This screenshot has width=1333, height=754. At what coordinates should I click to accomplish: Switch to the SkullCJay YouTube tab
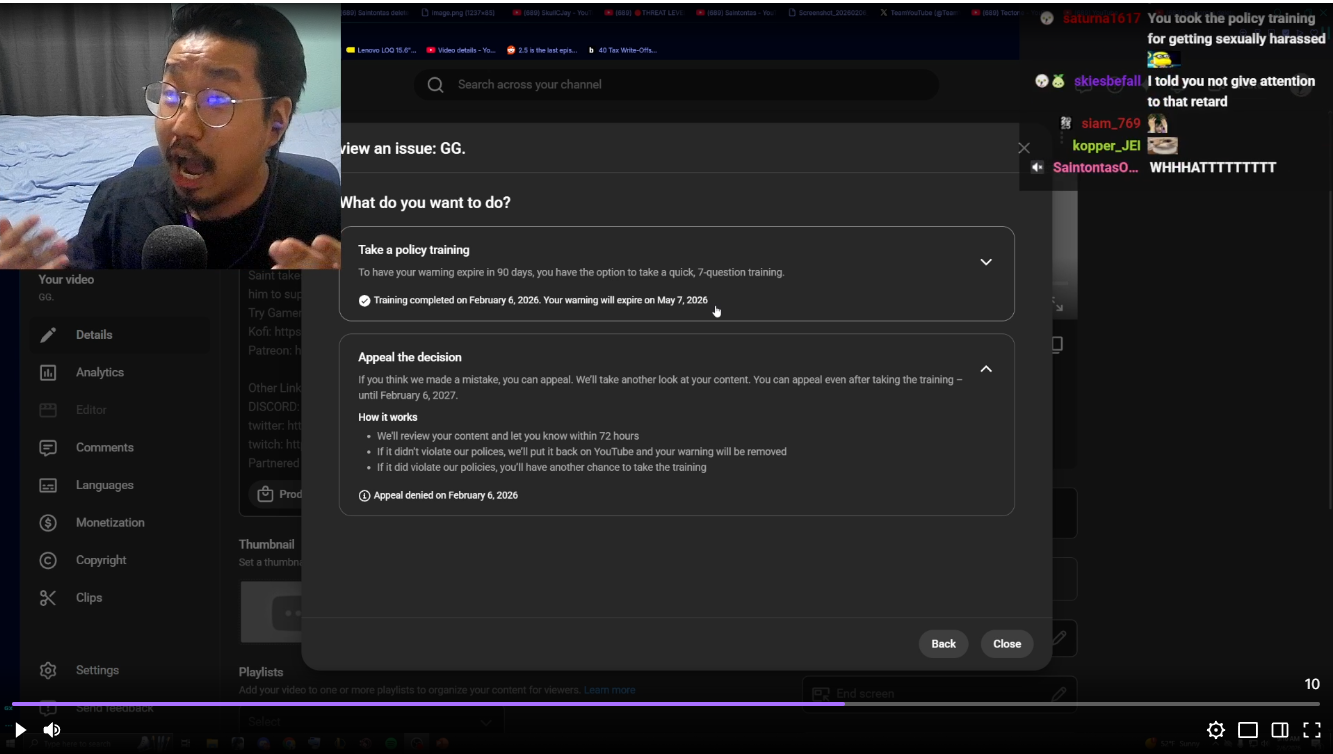click(x=552, y=13)
